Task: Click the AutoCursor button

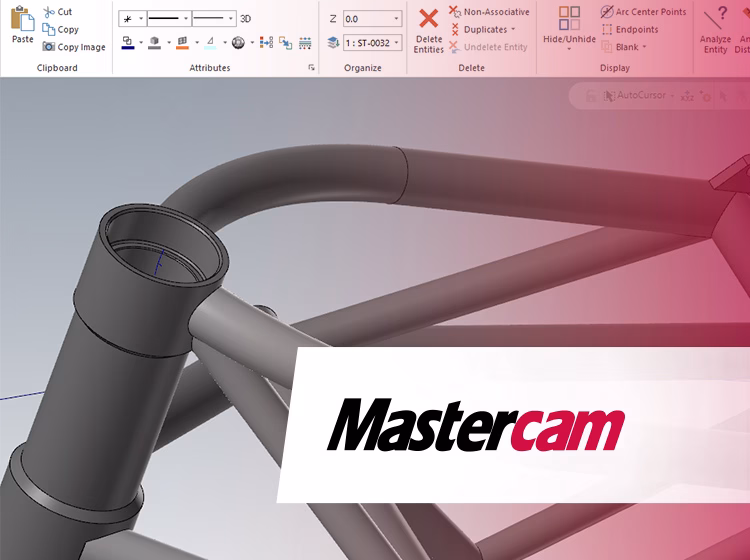Action: 637,95
